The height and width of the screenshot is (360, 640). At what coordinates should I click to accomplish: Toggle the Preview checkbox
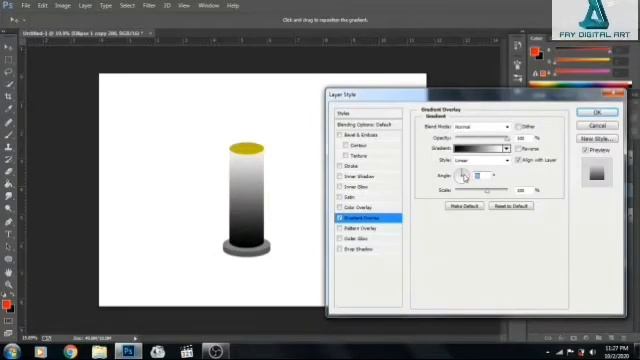click(x=585, y=150)
